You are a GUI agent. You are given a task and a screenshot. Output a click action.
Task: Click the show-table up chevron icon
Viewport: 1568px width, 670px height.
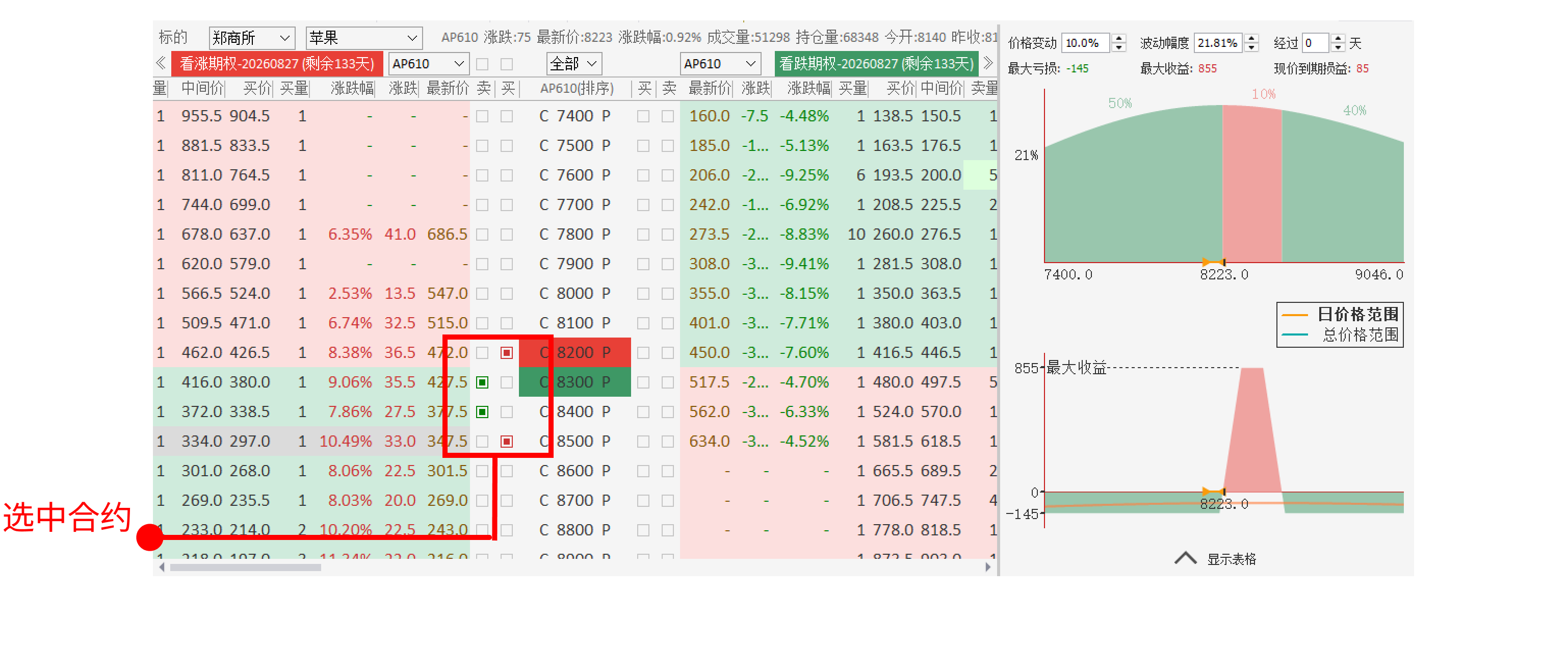tap(1185, 558)
